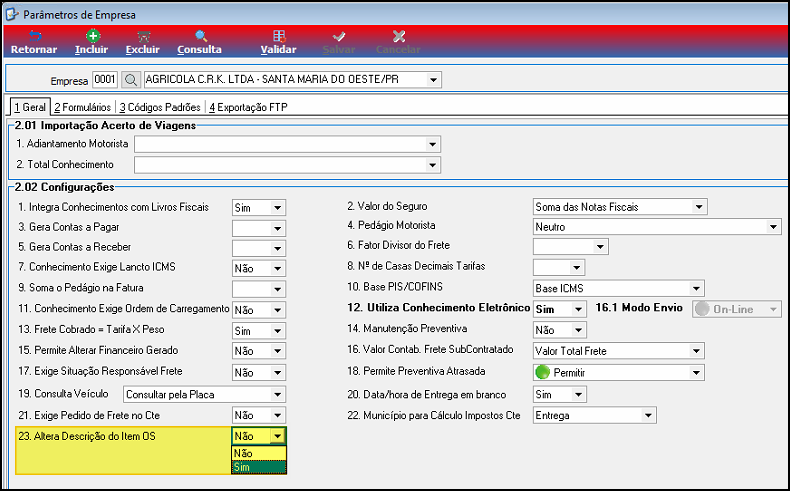This screenshot has height=491, width=790.
Task: Expand the Adiantamento Motorista dropdown
Action: (x=432, y=145)
